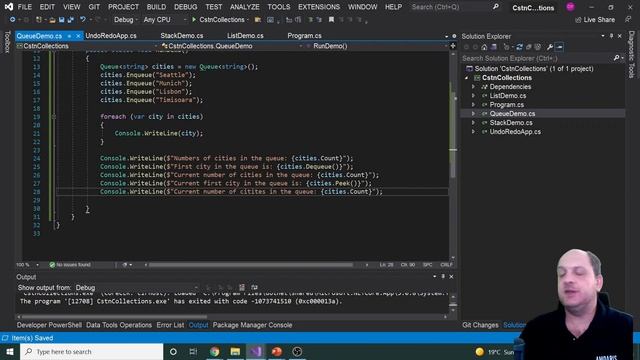Open the Developer PowerShell tab
The width and height of the screenshot is (640, 360).
(x=49, y=325)
